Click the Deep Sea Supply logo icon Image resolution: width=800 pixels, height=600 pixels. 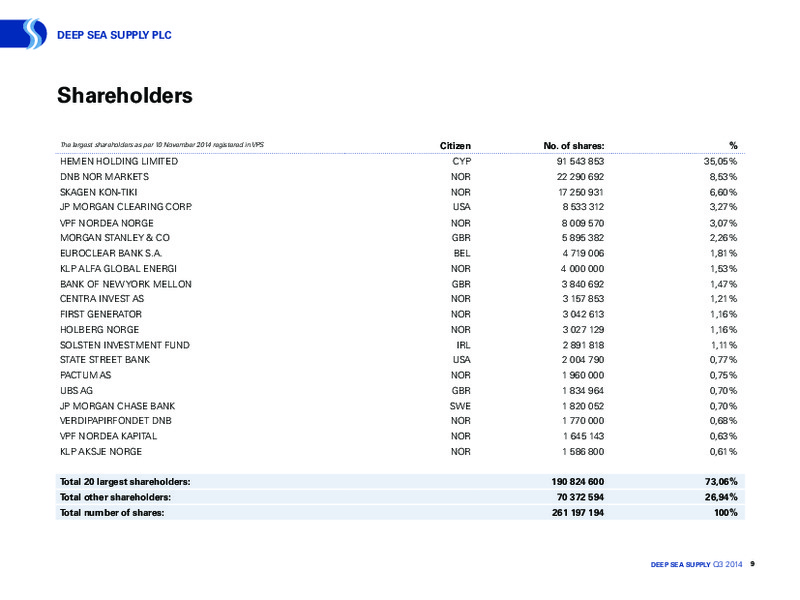coord(24,34)
